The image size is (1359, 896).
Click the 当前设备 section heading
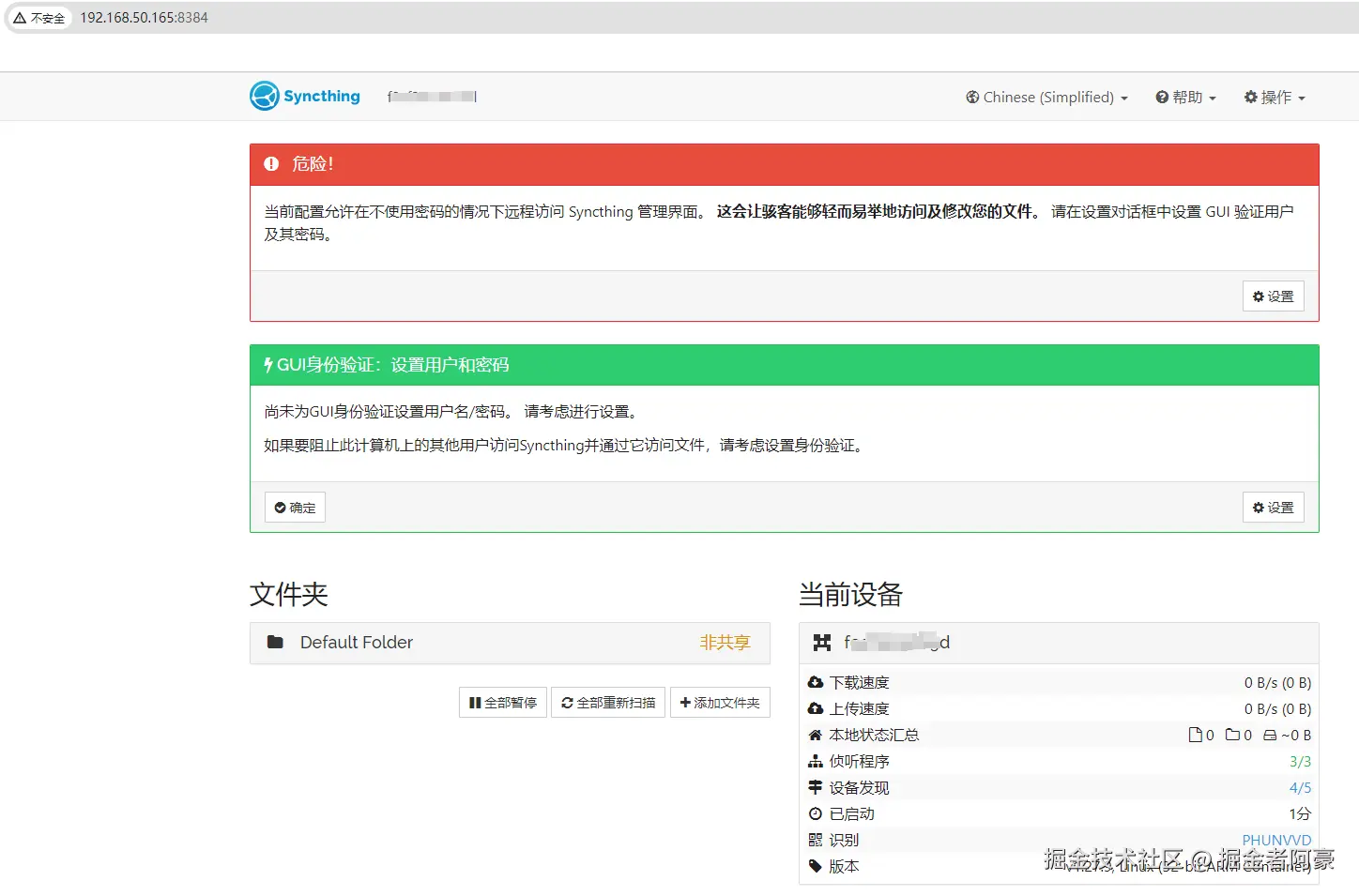[x=850, y=594]
